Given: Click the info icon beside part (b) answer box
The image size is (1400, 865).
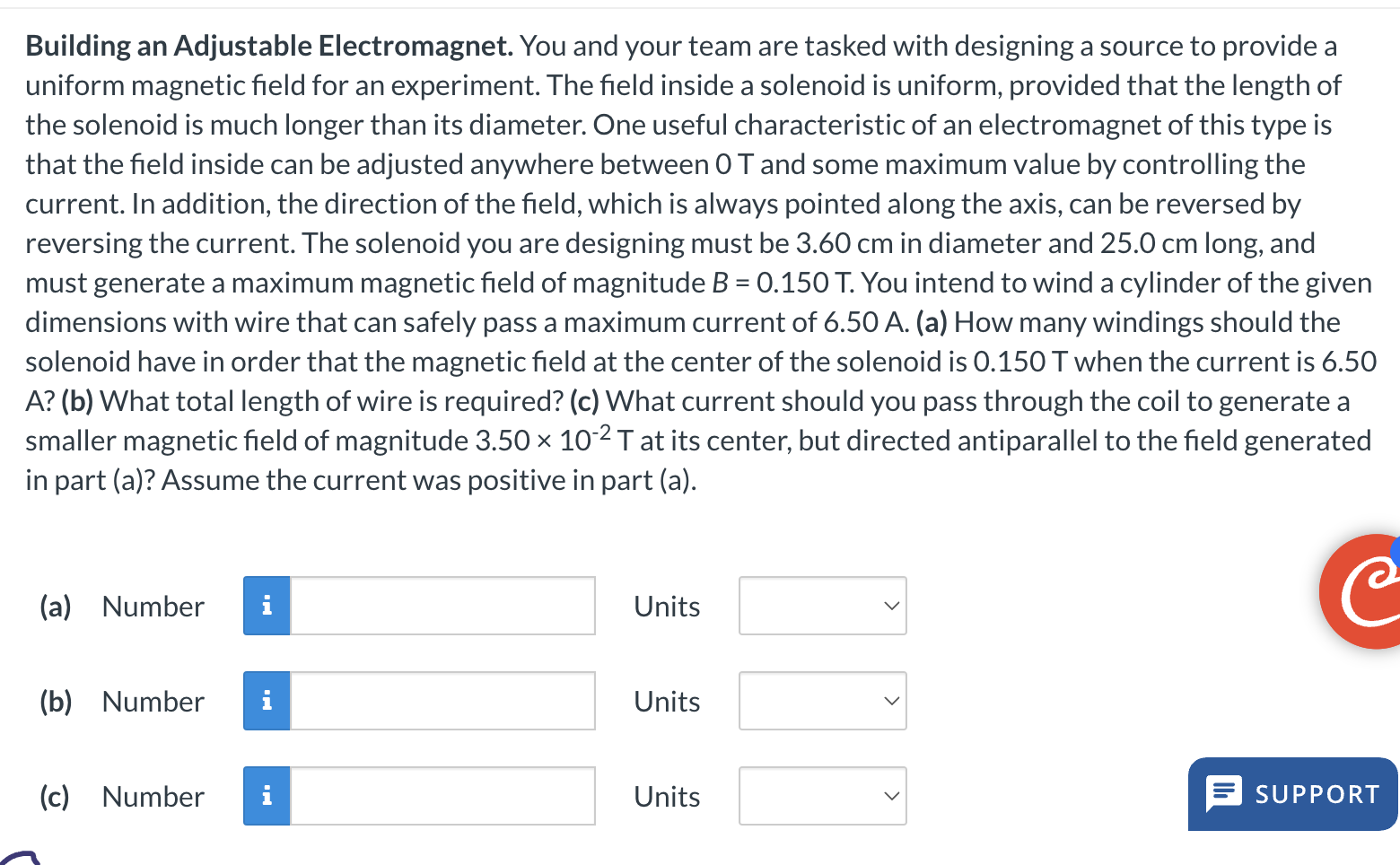Looking at the screenshot, I should click(x=266, y=701).
